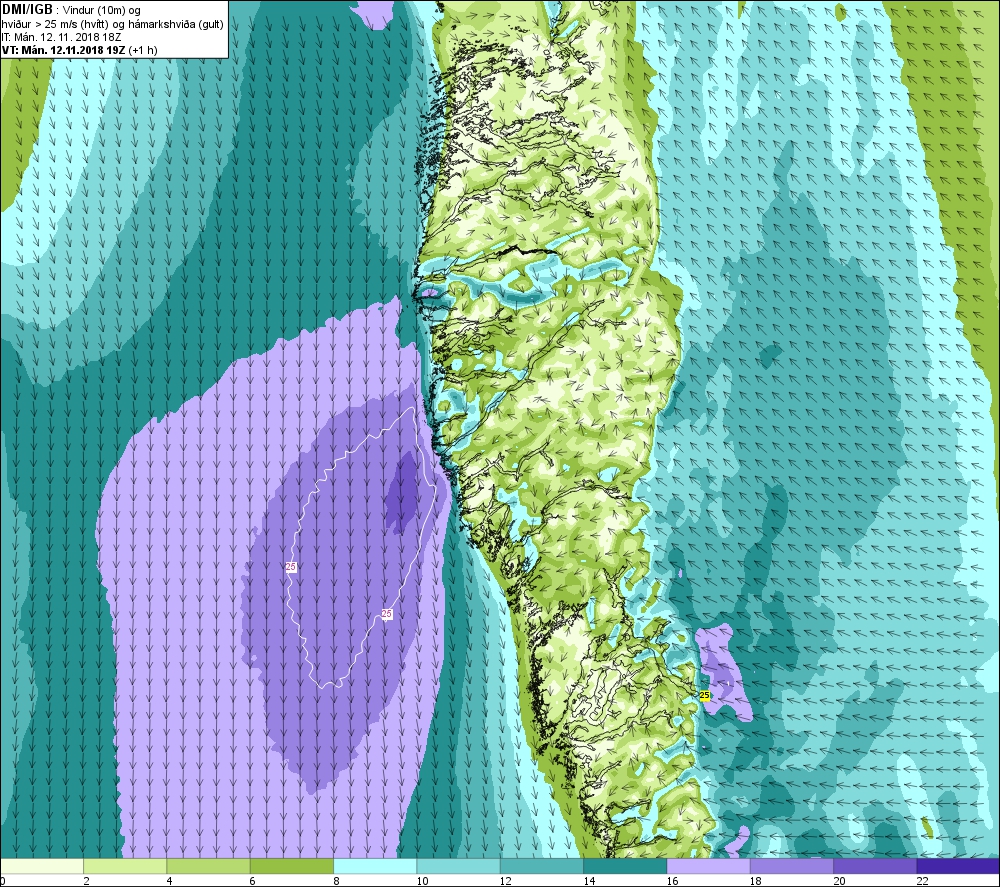Pick the light teal 10–12 legend swatch
This screenshot has height=887, width=1000.
coord(458,866)
